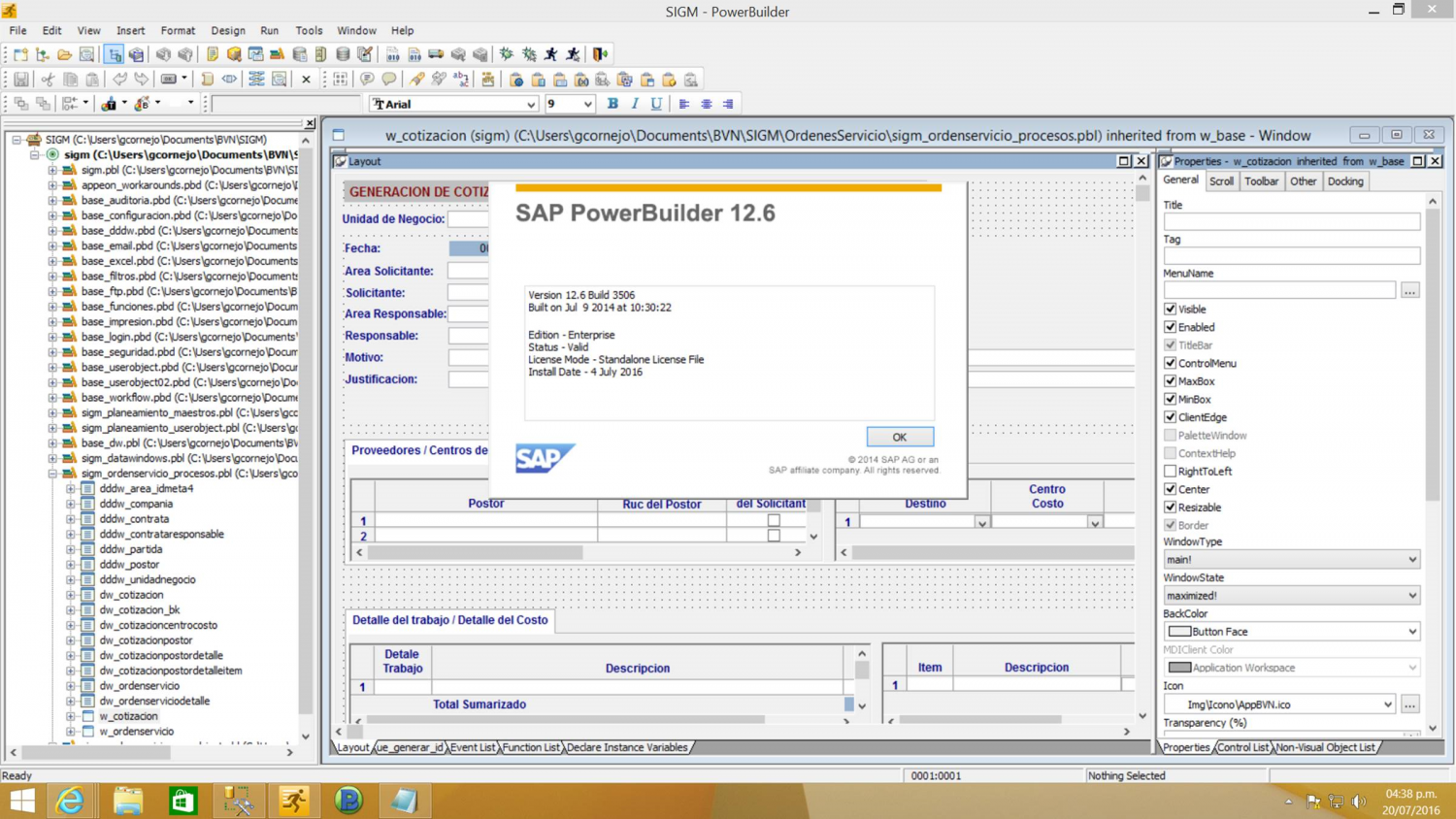Screen dimensions: 1456x819
Task: Toggle the System Tree toolbar icon
Action: pos(114,54)
